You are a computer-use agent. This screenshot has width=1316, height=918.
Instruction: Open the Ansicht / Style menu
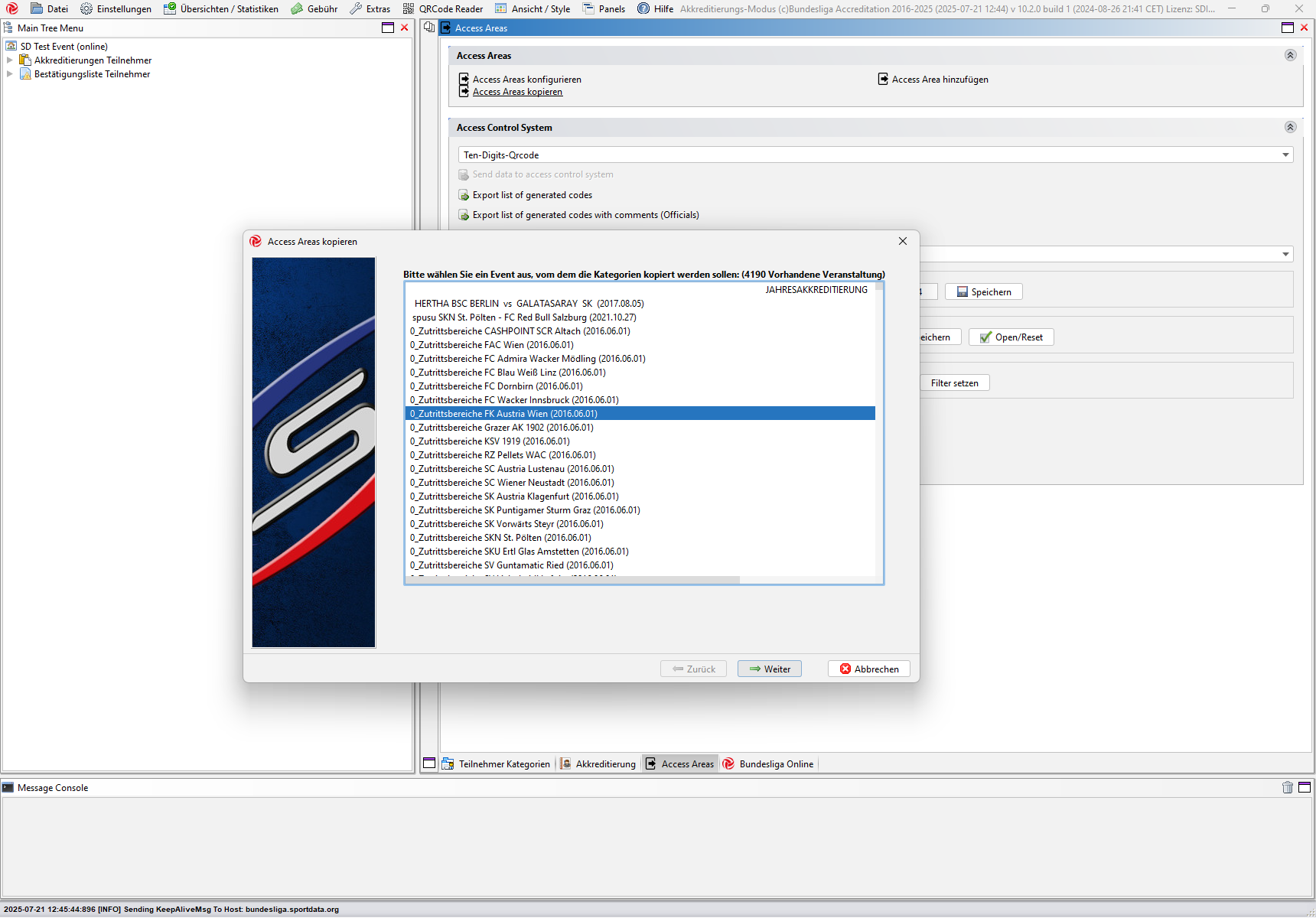click(x=533, y=9)
